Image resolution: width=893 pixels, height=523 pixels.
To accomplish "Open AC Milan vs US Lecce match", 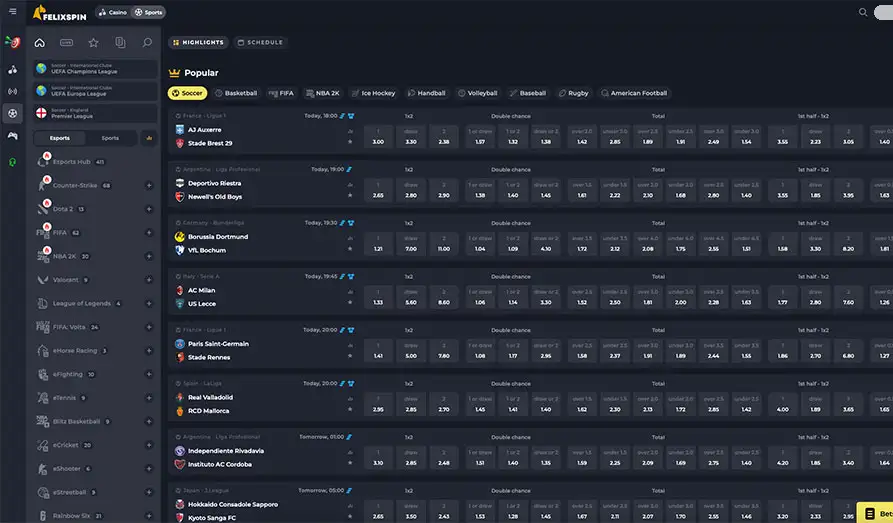I will coord(202,297).
